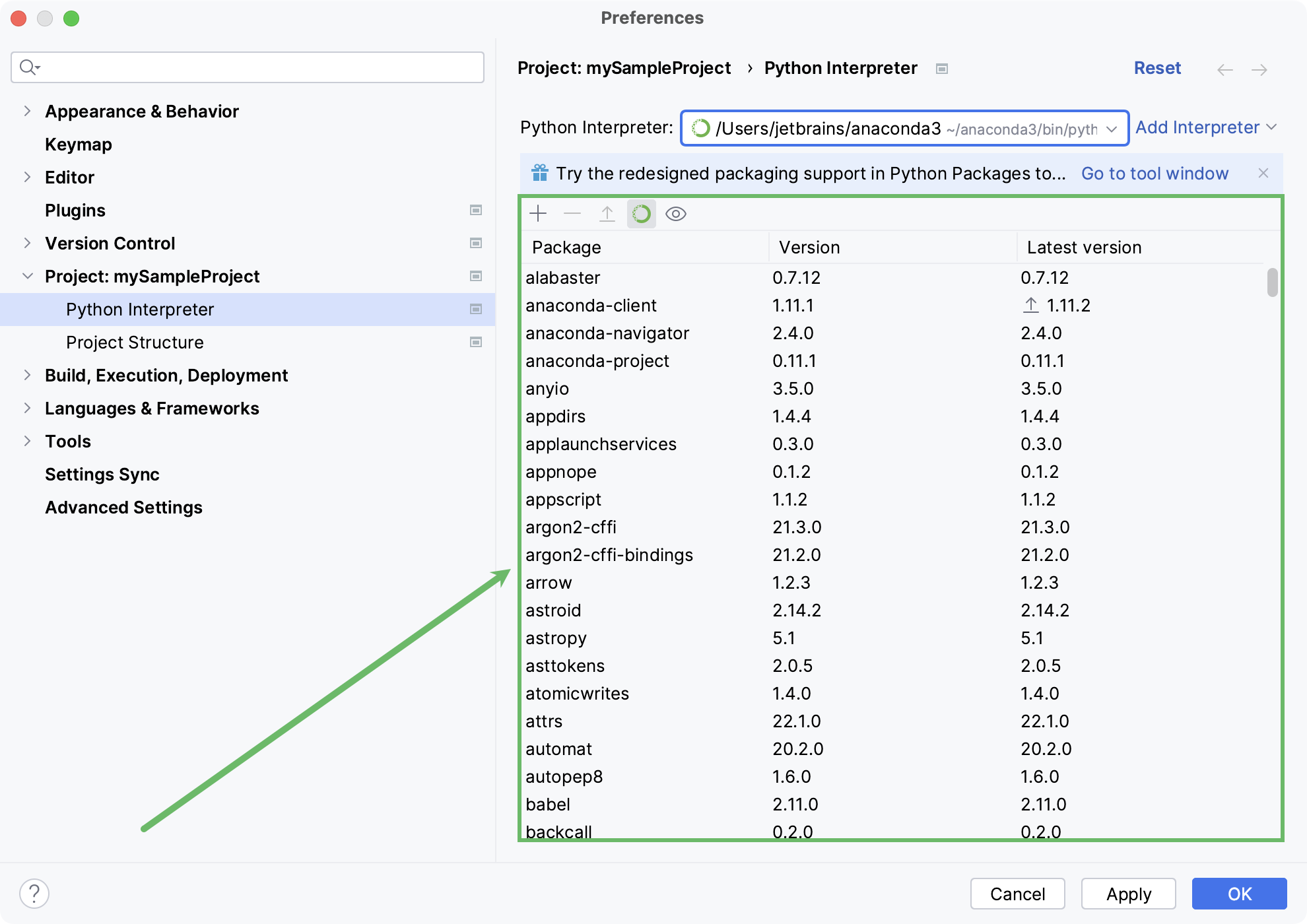Expand the Python Interpreter dropdown selector
Screen dimensions: 1307x924
coord(1113,128)
